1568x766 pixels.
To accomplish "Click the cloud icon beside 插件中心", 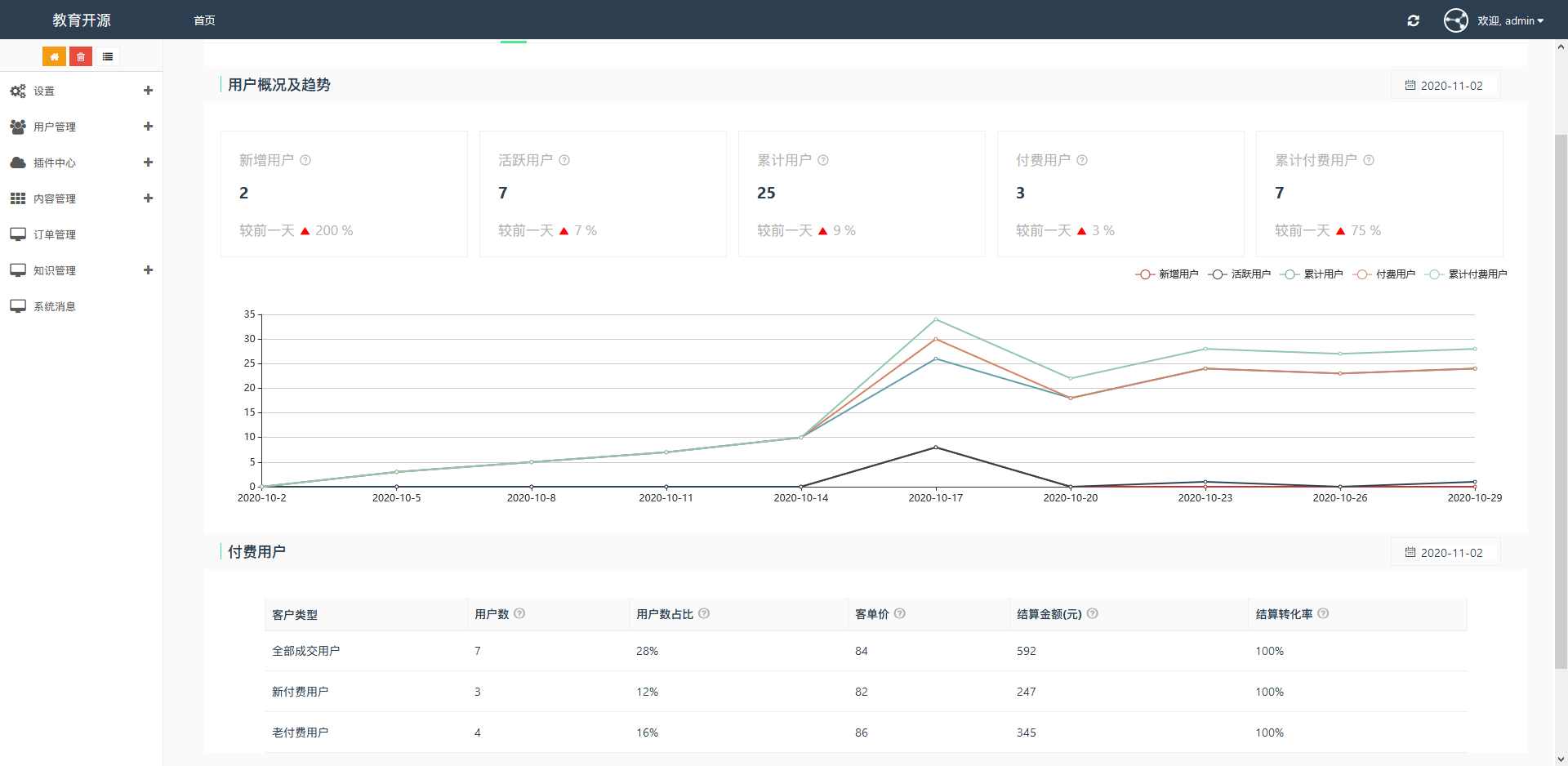I will [18, 163].
